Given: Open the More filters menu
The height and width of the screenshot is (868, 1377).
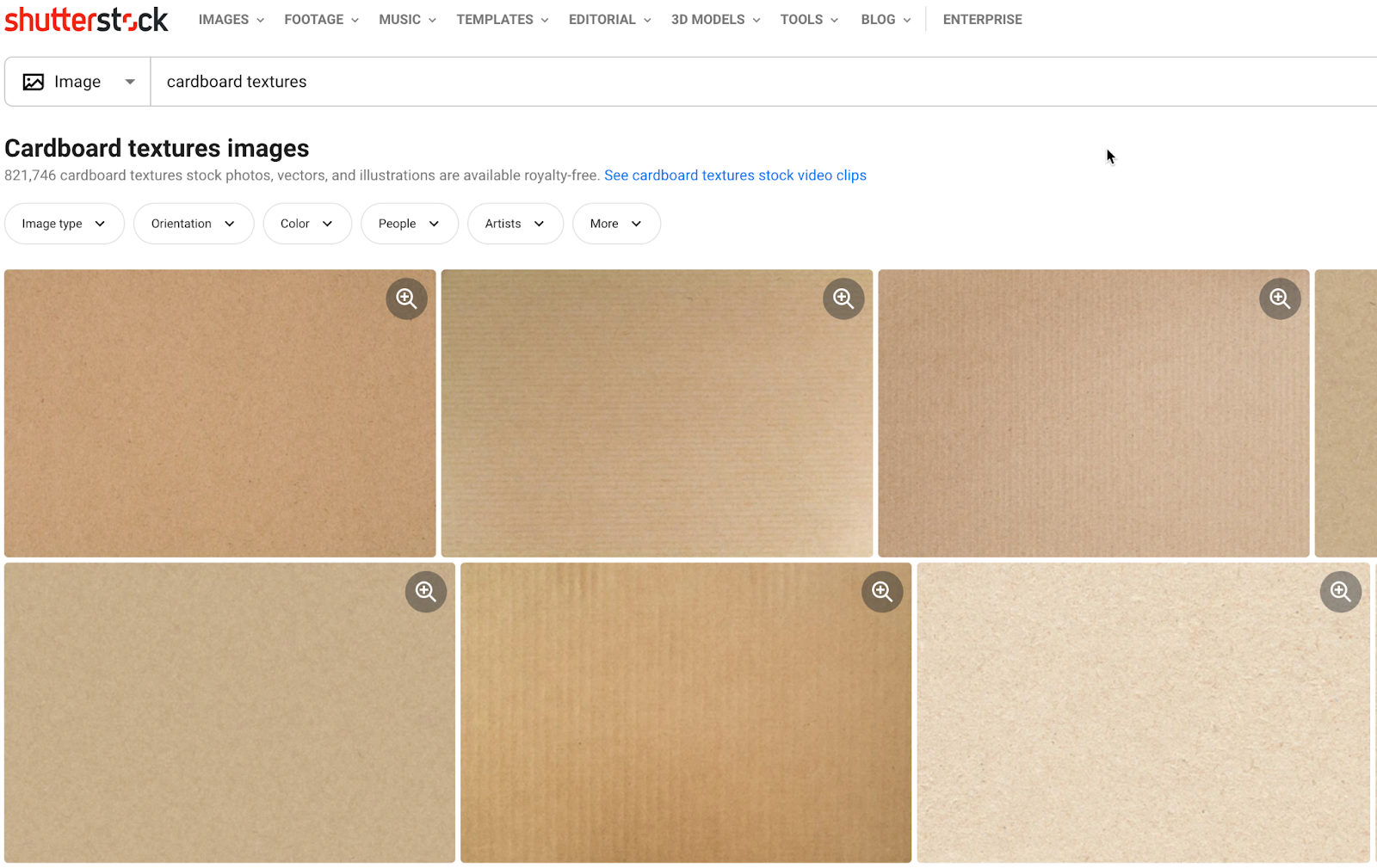Looking at the screenshot, I should coord(615,223).
